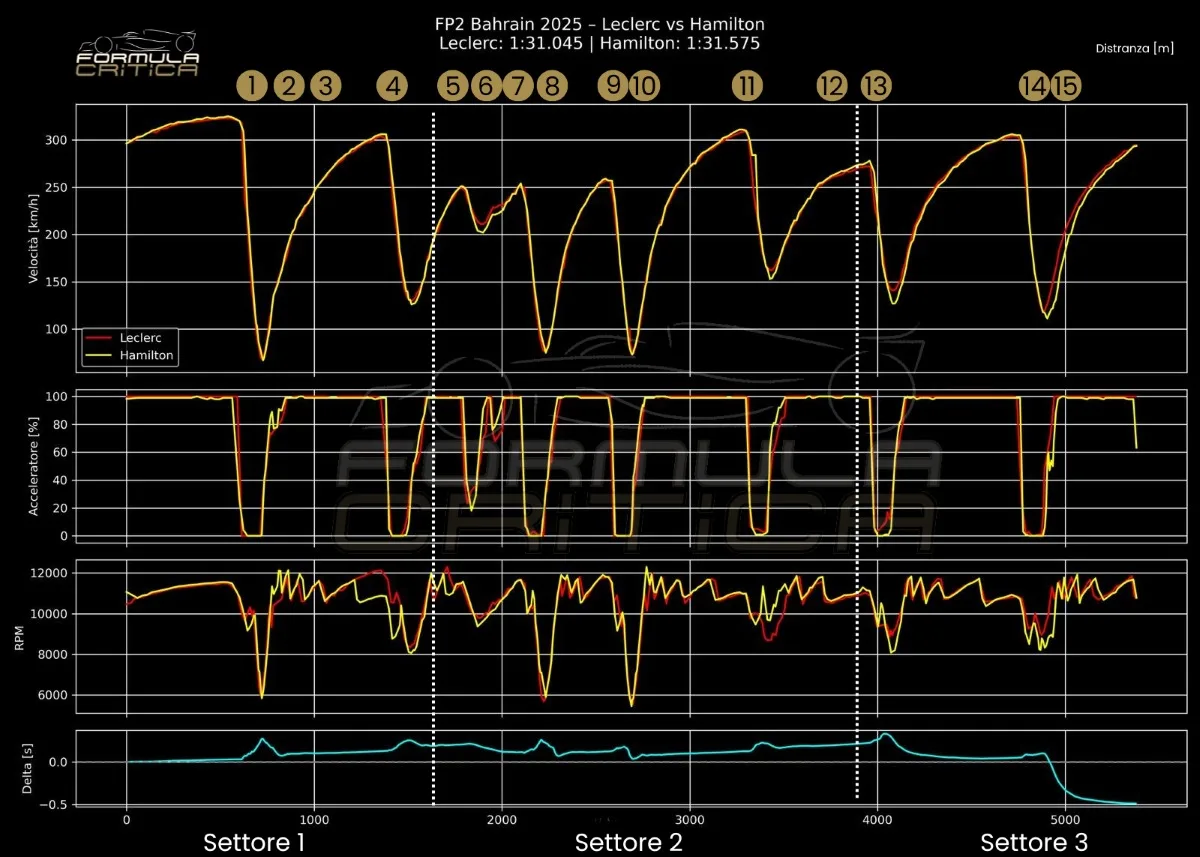Select the turn 13 circle marker
Screen dimensions: 1200x857
click(875, 86)
